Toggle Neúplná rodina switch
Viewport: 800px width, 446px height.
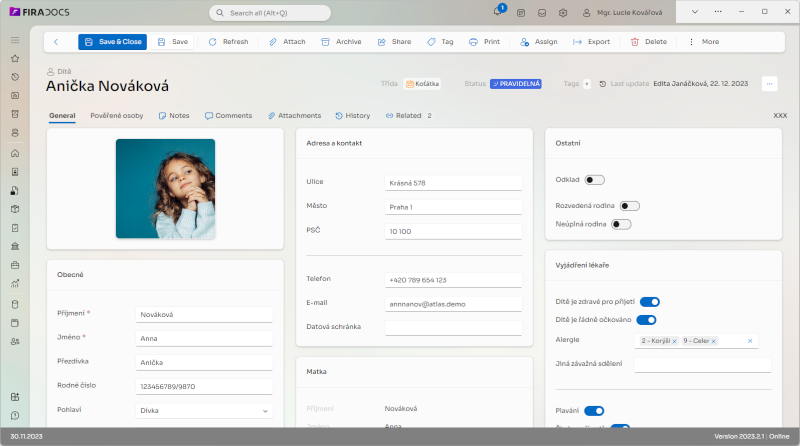point(621,224)
